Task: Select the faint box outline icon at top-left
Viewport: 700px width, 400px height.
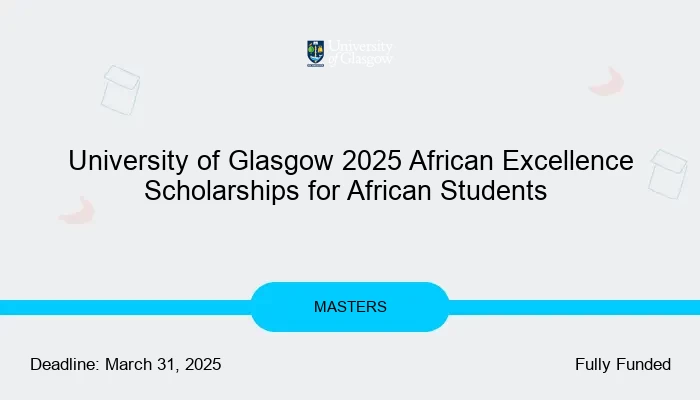Action: pos(120,90)
